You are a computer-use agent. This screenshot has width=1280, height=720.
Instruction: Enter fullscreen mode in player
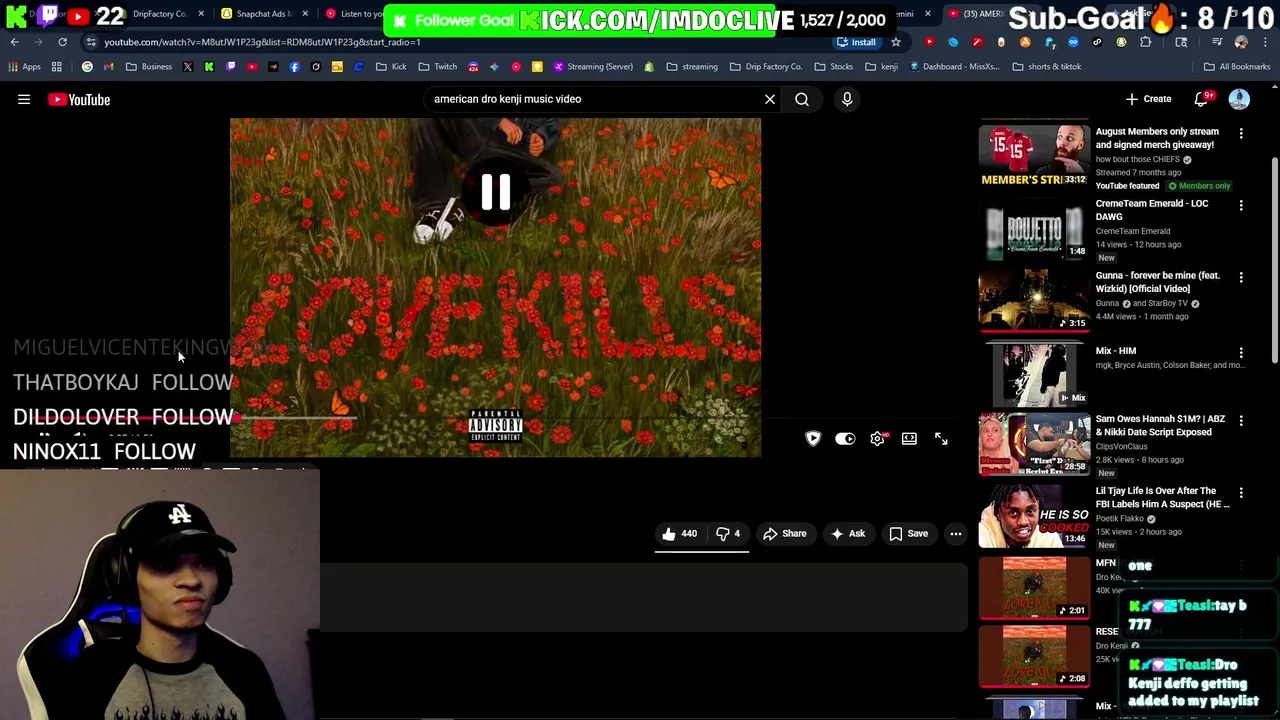click(941, 438)
